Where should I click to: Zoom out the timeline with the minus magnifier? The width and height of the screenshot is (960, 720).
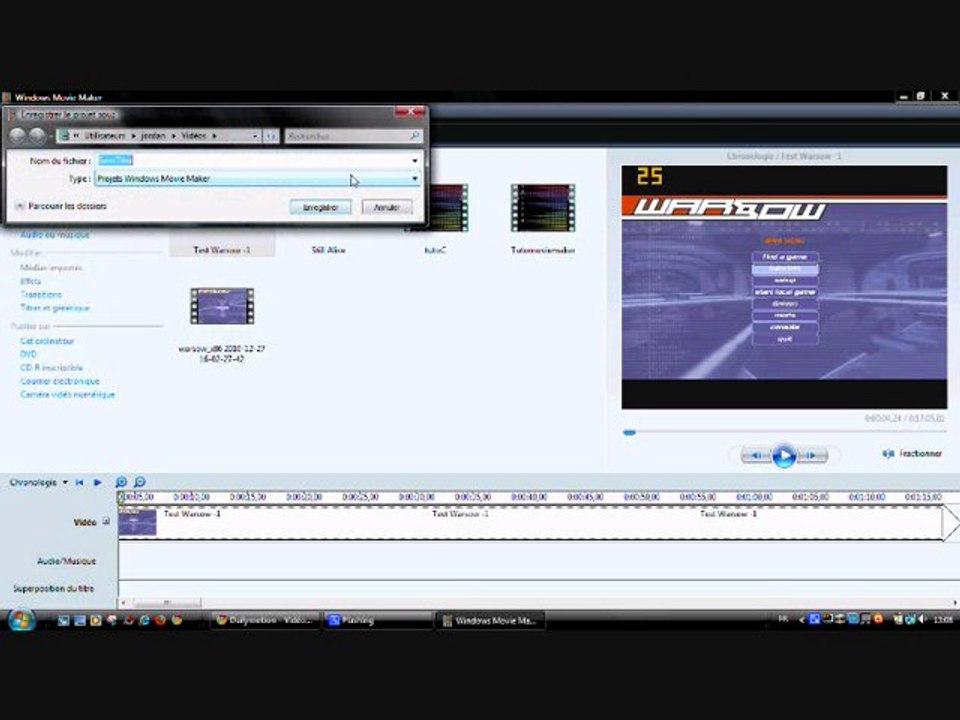140,482
